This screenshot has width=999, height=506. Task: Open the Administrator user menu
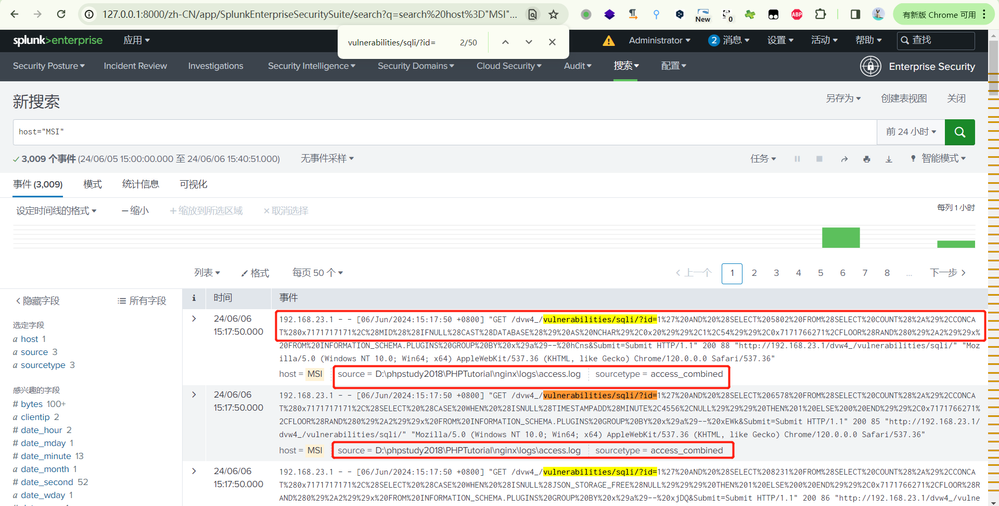tap(659, 40)
